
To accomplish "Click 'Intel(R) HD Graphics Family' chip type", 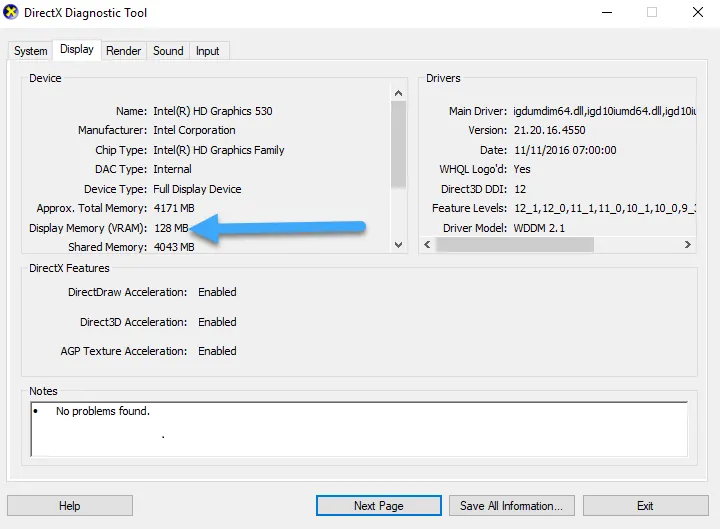I will [x=219, y=150].
